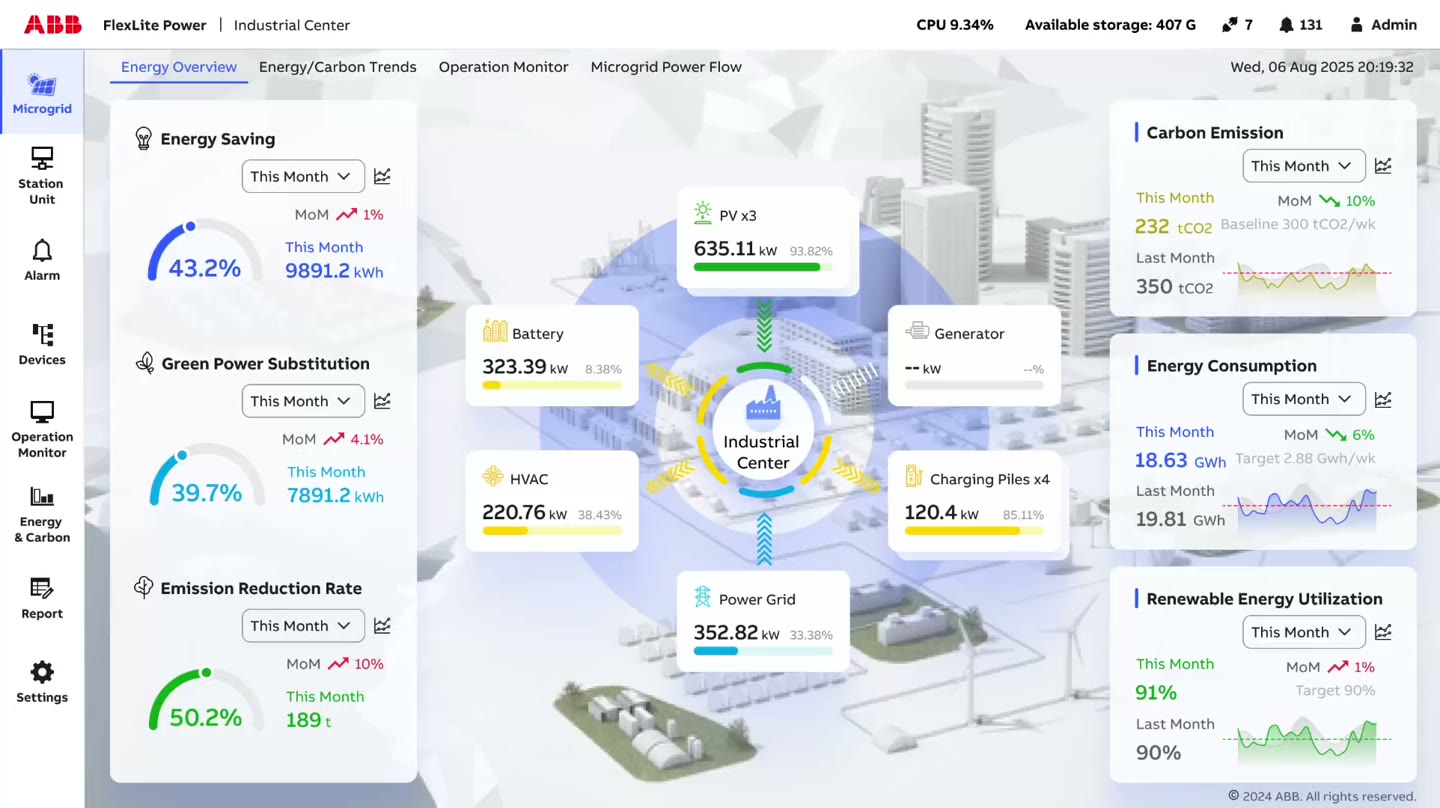Viewport: 1440px width, 808px height.
Task: Expand Renewable Energy Utilization period dropdown
Action: point(1304,632)
